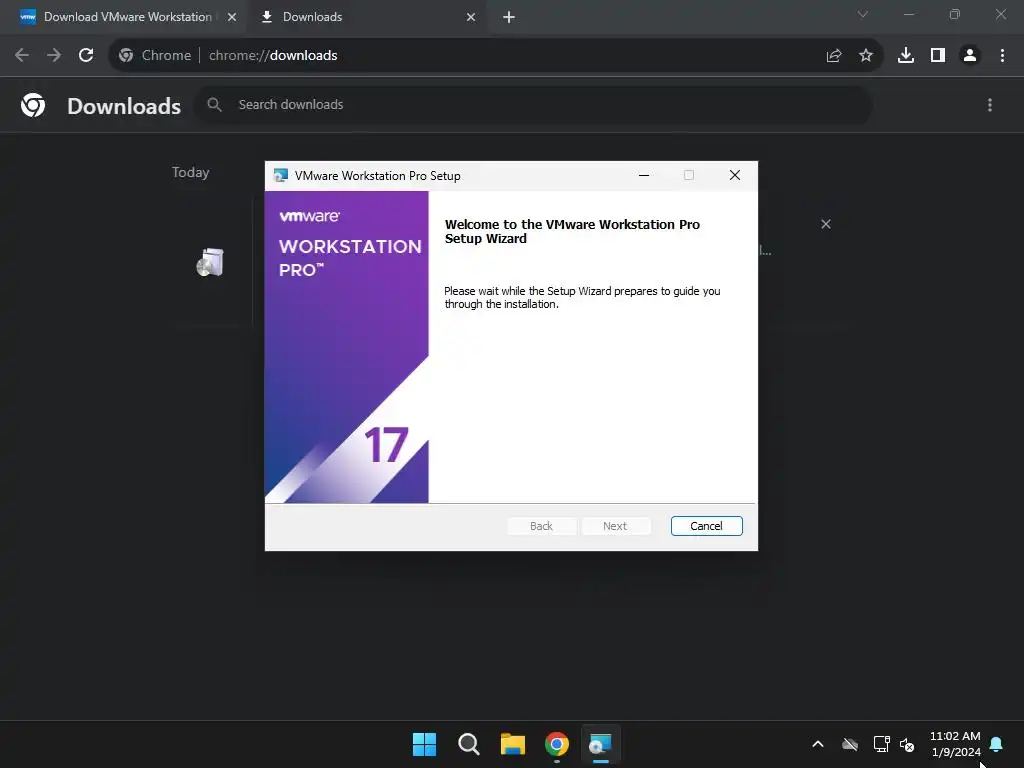
Task: Open Windows Start menu
Action: pyautogui.click(x=424, y=744)
